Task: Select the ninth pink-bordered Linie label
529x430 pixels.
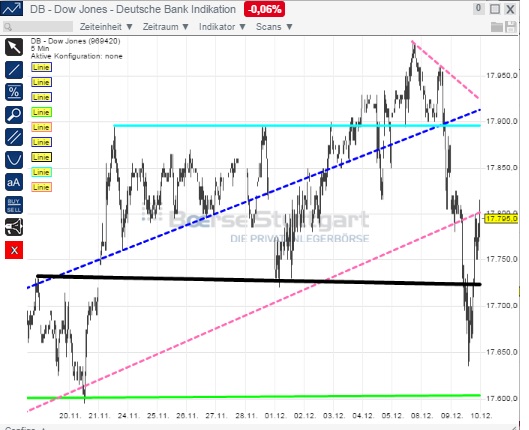Action: coord(41,187)
